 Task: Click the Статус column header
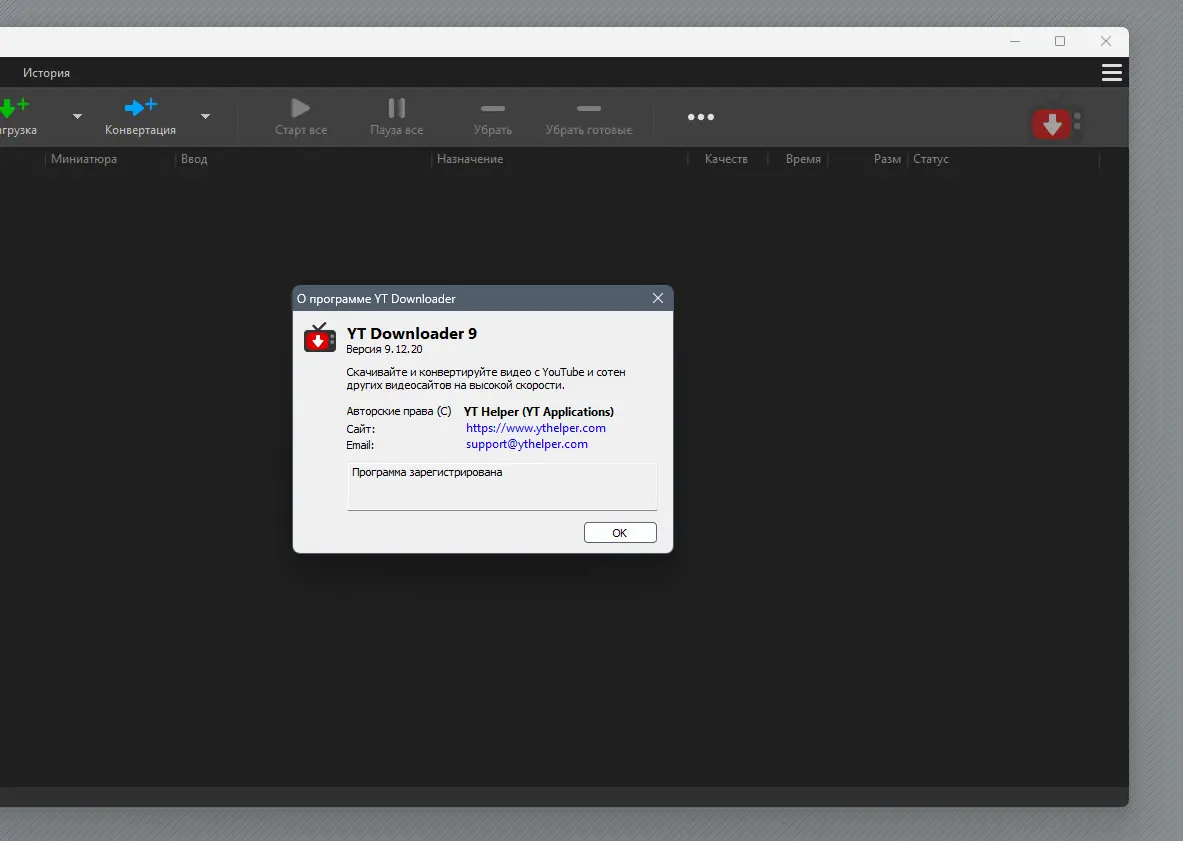pyautogui.click(x=930, y=159)
